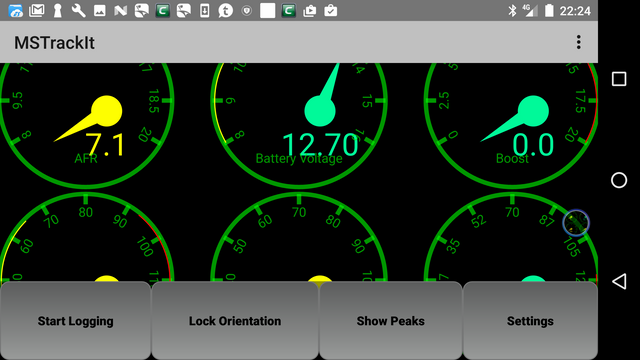Tap the yellow AFR needle hub
Screen dimensions: 640x360
coord(107,111)
